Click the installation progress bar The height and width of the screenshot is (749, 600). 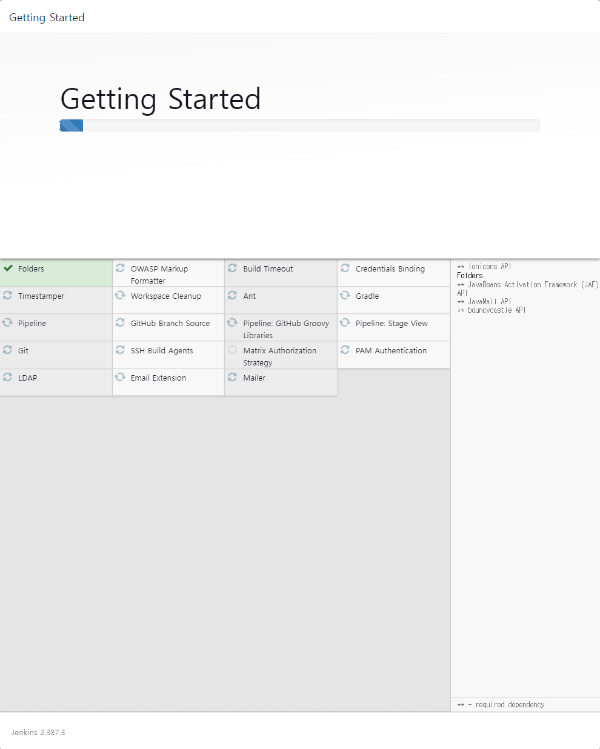[300, 126]
